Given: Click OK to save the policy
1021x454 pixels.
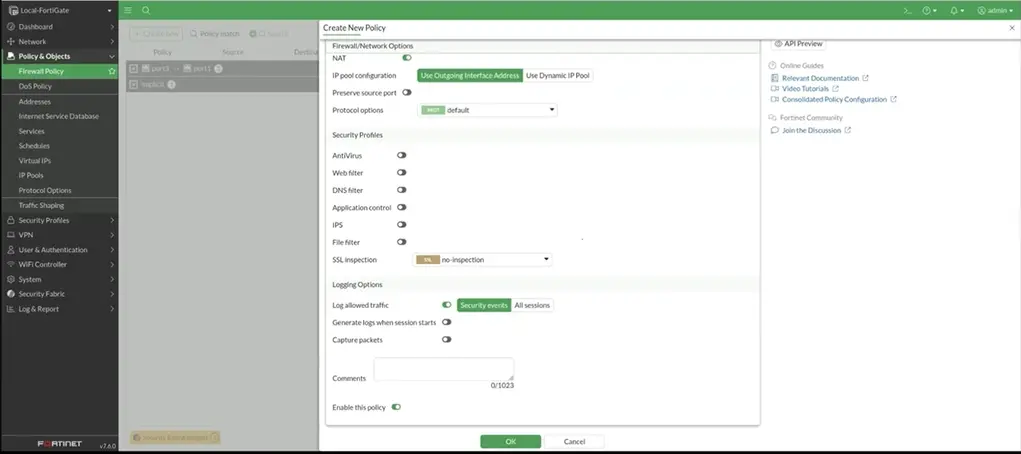Looking at the screenshot, I should coord(510,442).
